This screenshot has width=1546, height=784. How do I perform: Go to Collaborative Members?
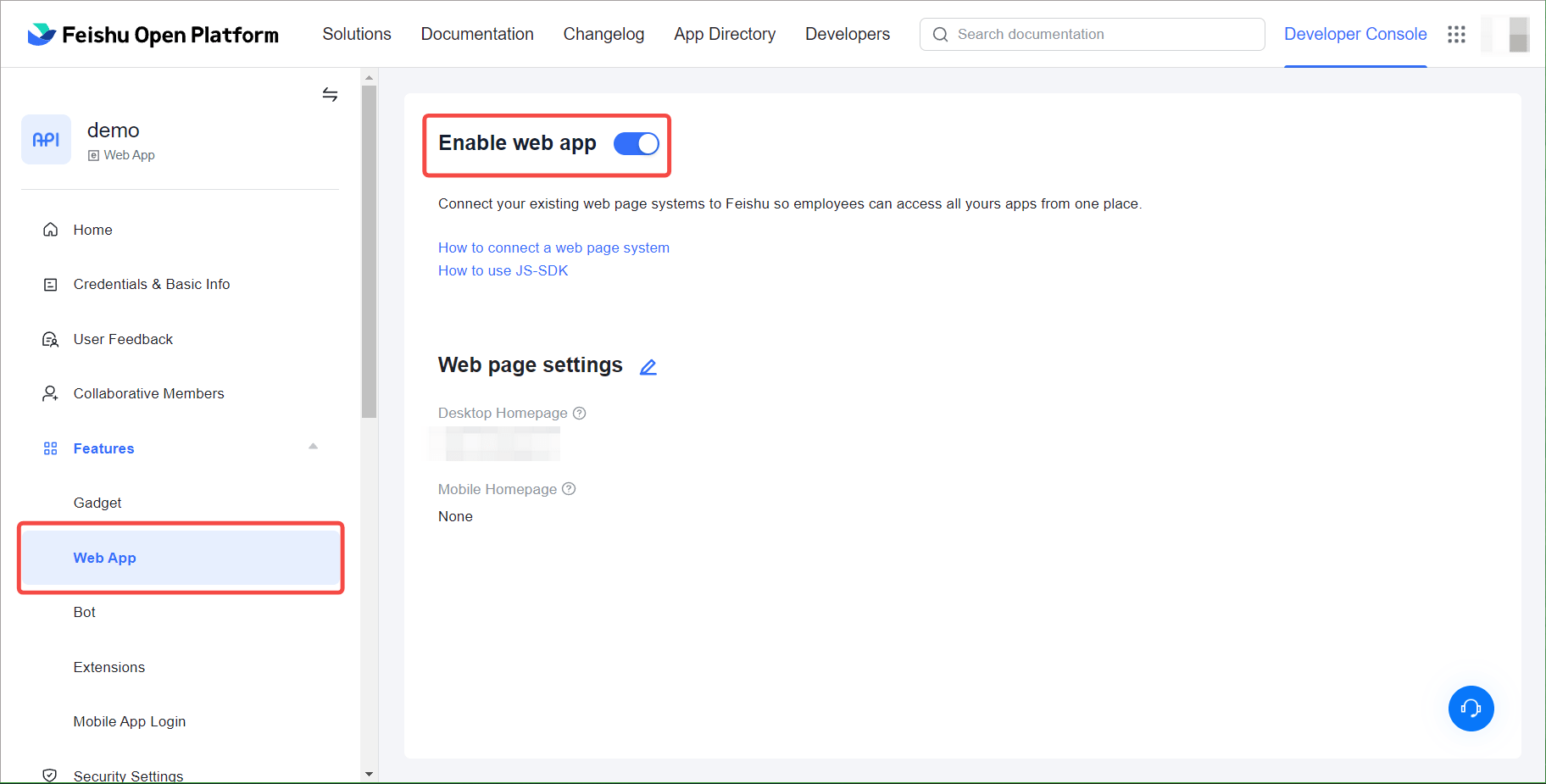point(149,393)
